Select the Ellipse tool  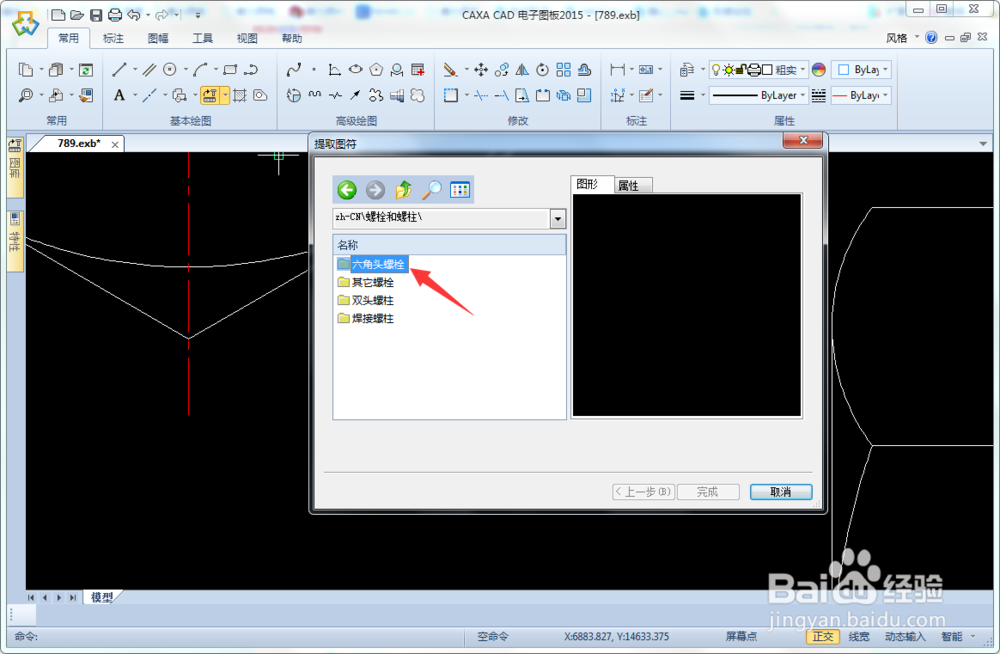(356, 70)
